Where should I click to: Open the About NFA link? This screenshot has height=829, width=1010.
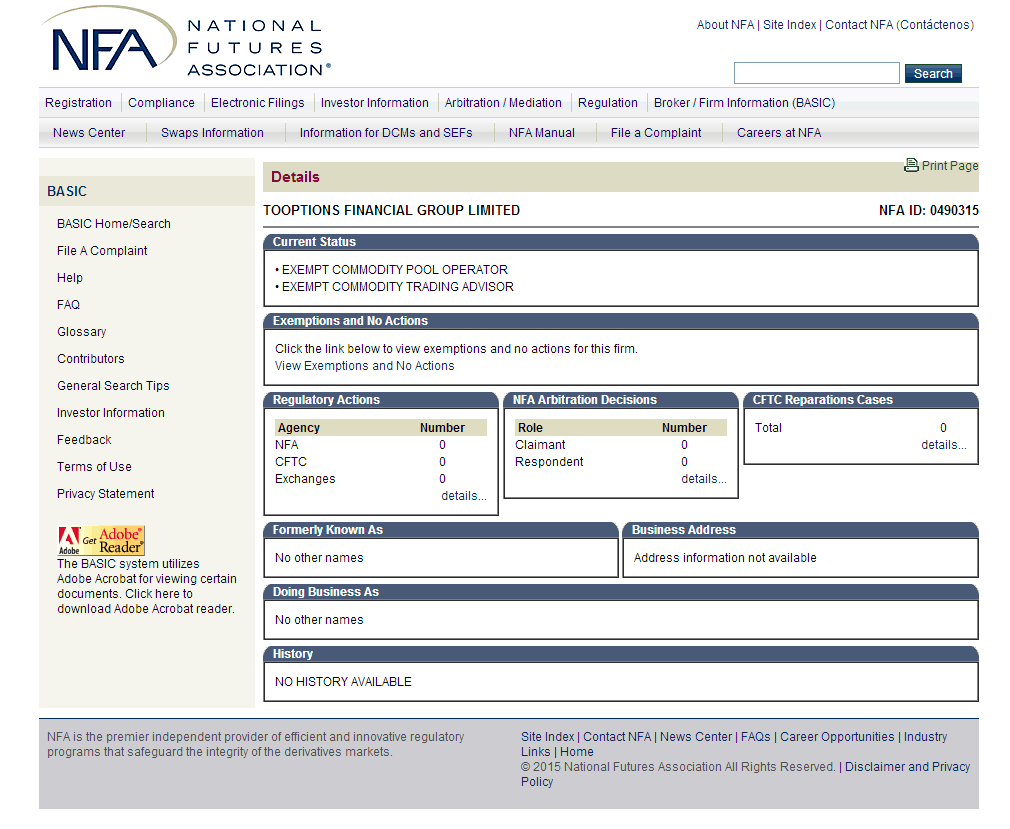(725, 25)
